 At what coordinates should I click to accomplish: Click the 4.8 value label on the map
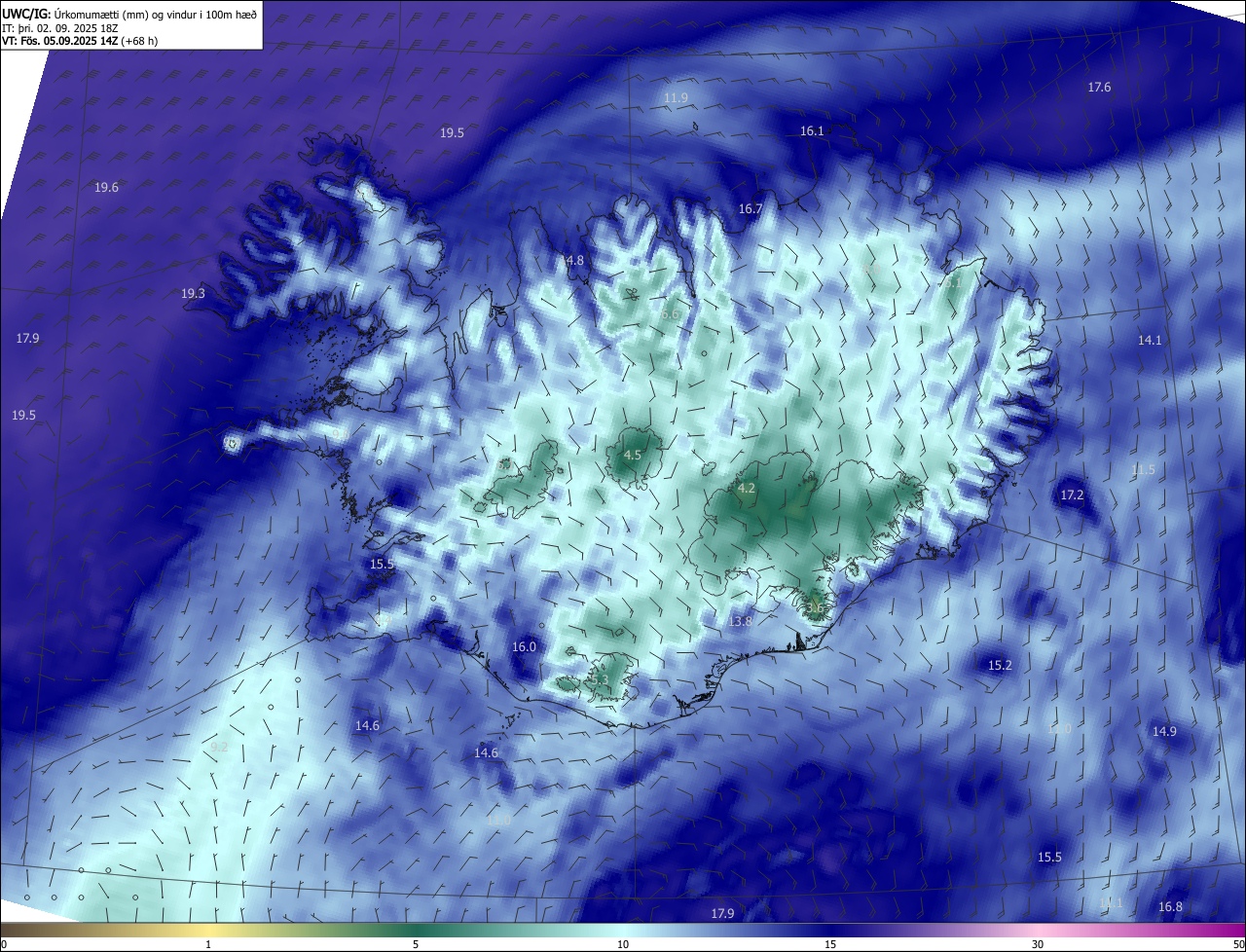574,261
